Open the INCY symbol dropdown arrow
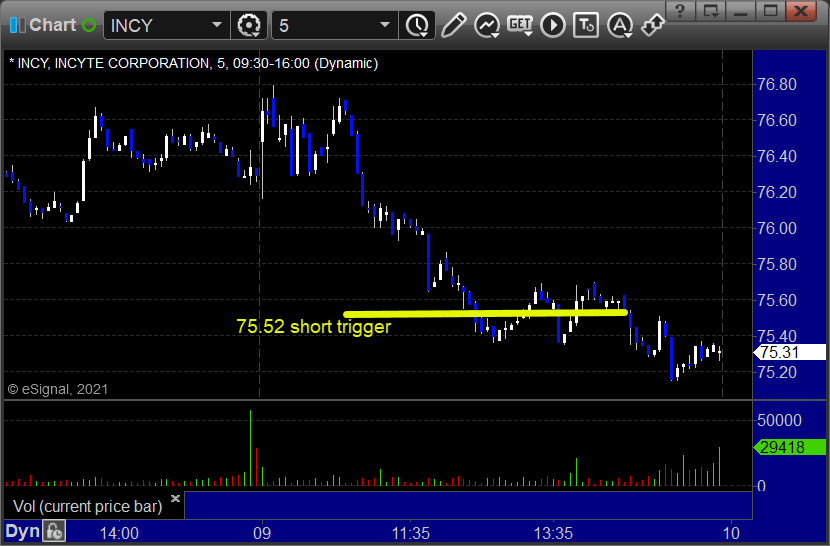The image size is (830, 546). point(216,25)
